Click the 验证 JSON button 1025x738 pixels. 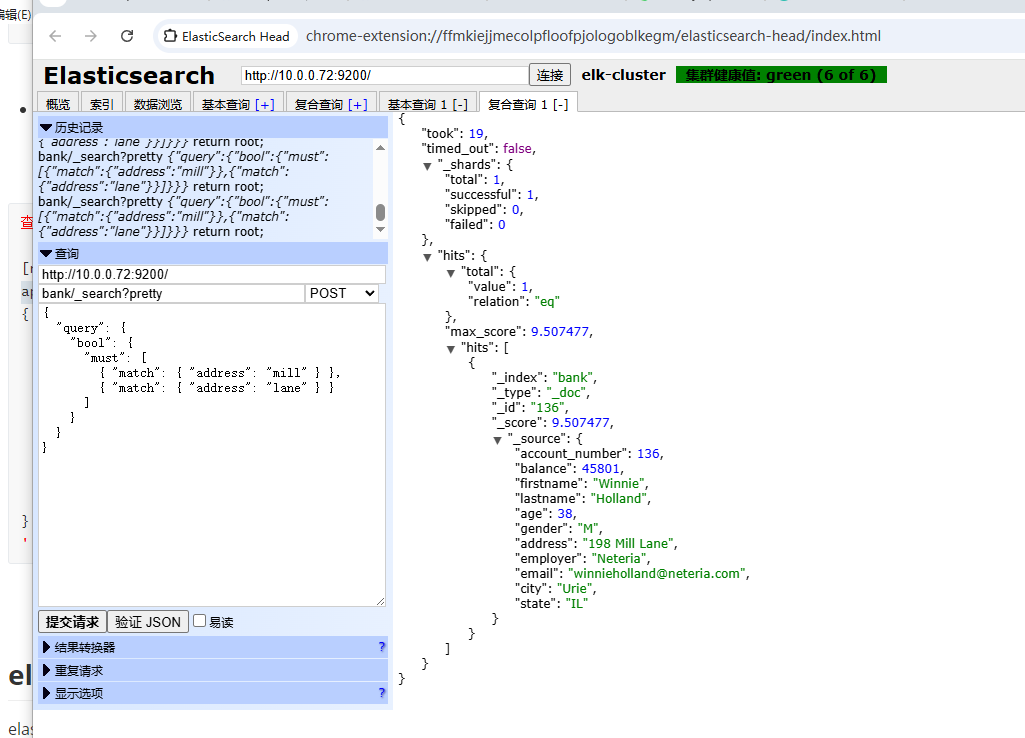click(x=146, y=621)
